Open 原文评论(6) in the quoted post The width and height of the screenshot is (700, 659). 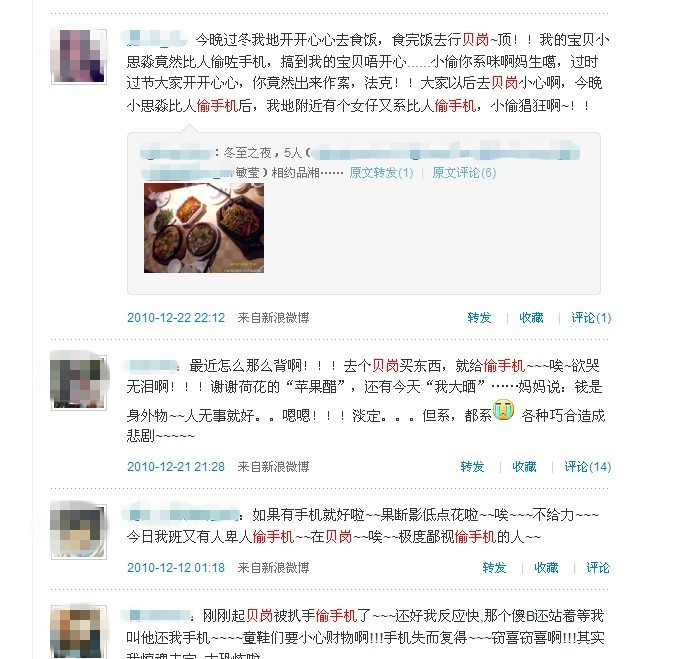(x=464, y=173)
